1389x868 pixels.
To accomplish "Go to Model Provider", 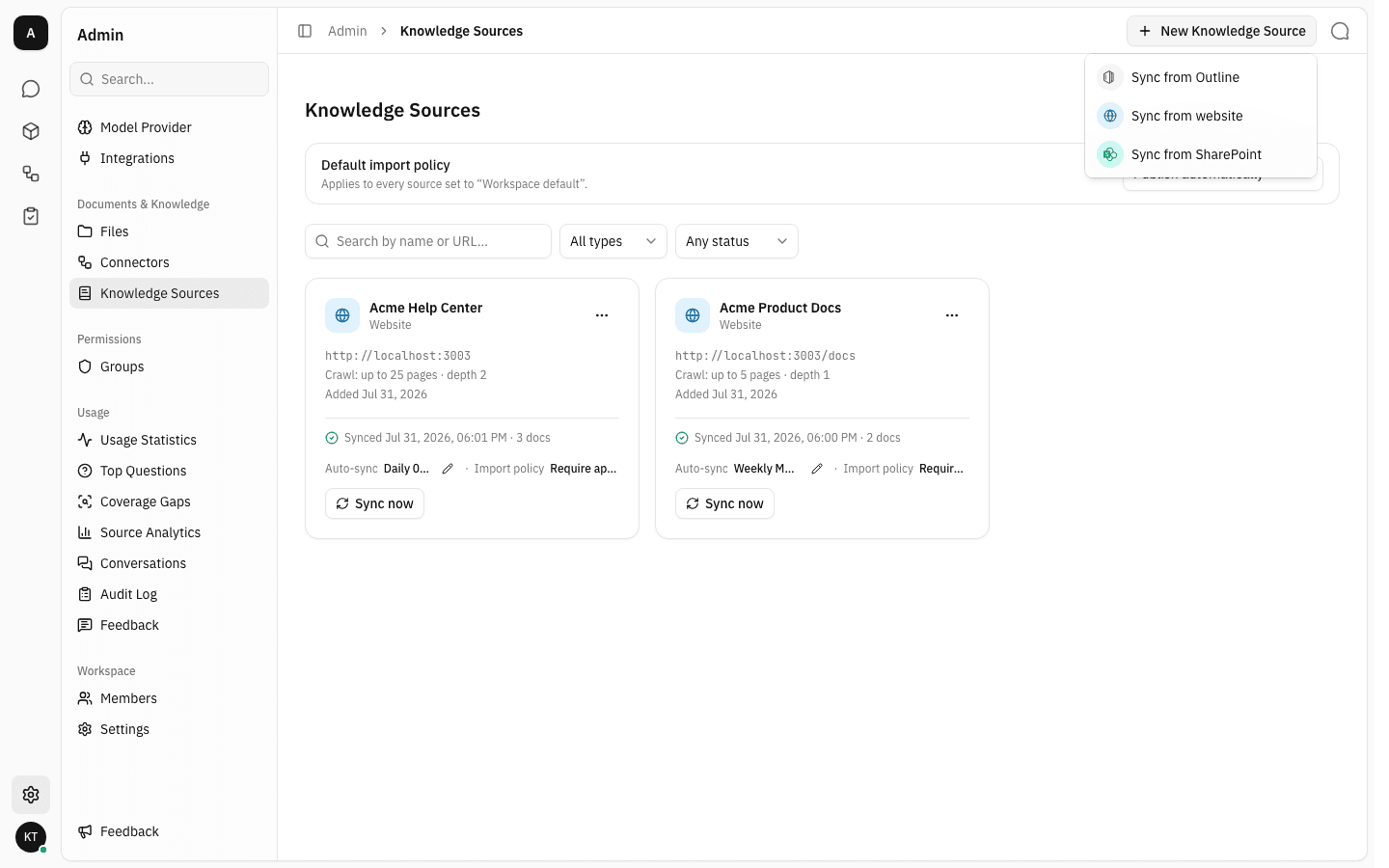I will (169, 127).
